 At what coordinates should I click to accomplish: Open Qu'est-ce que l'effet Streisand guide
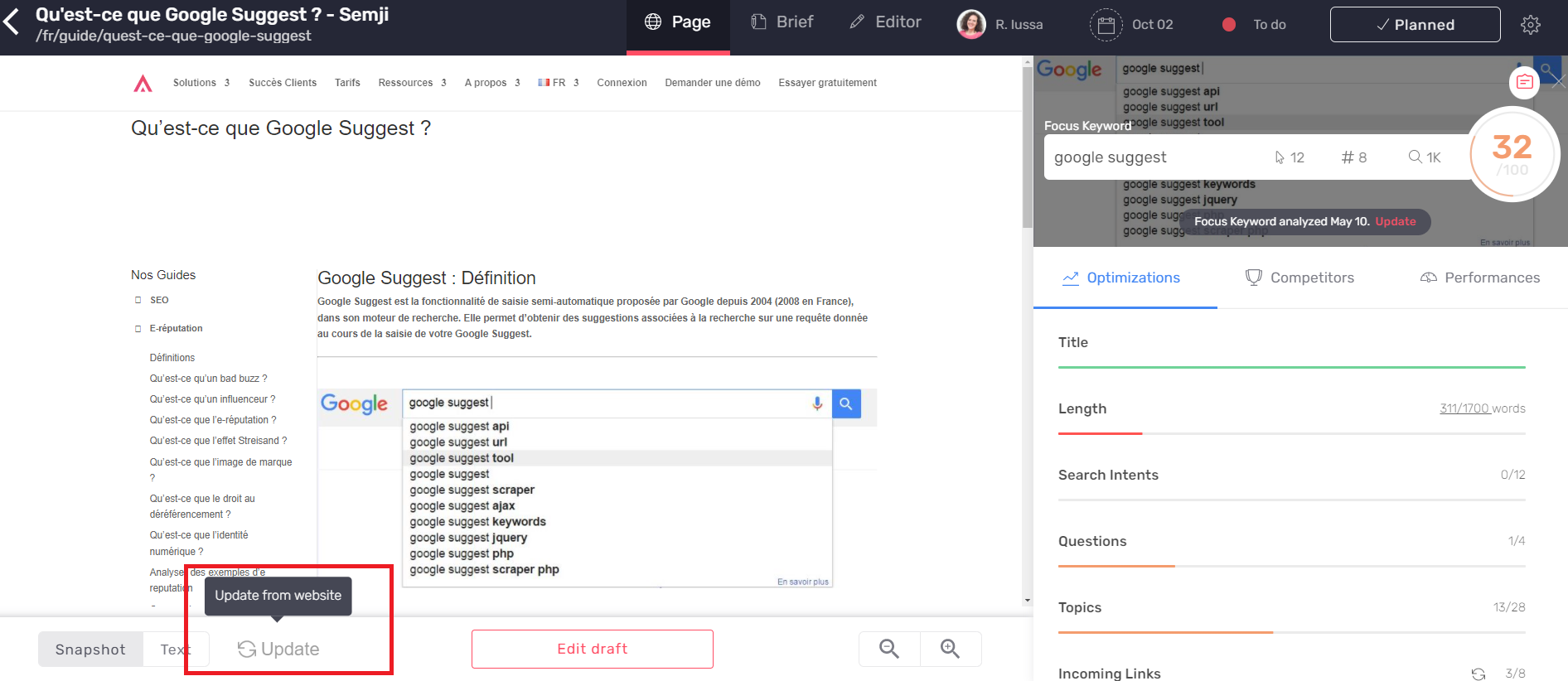[218, 441]
